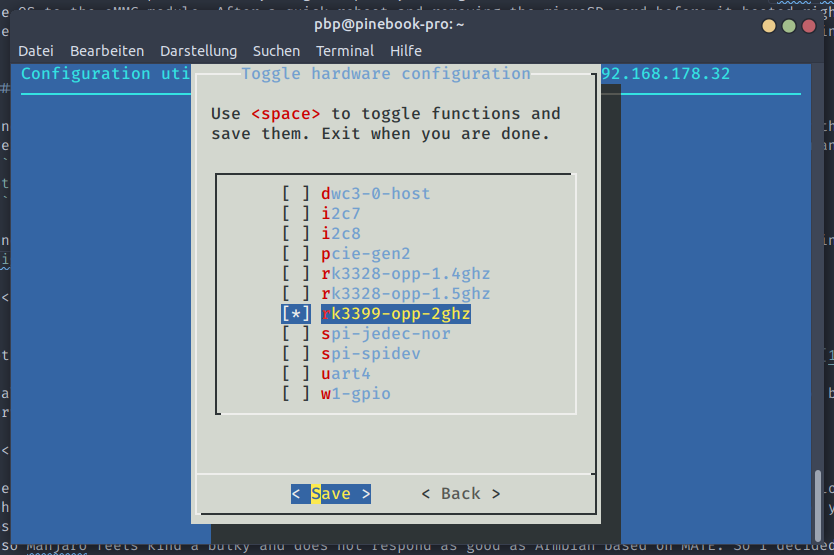Toggle the spi-spidev checkbox

296,354
